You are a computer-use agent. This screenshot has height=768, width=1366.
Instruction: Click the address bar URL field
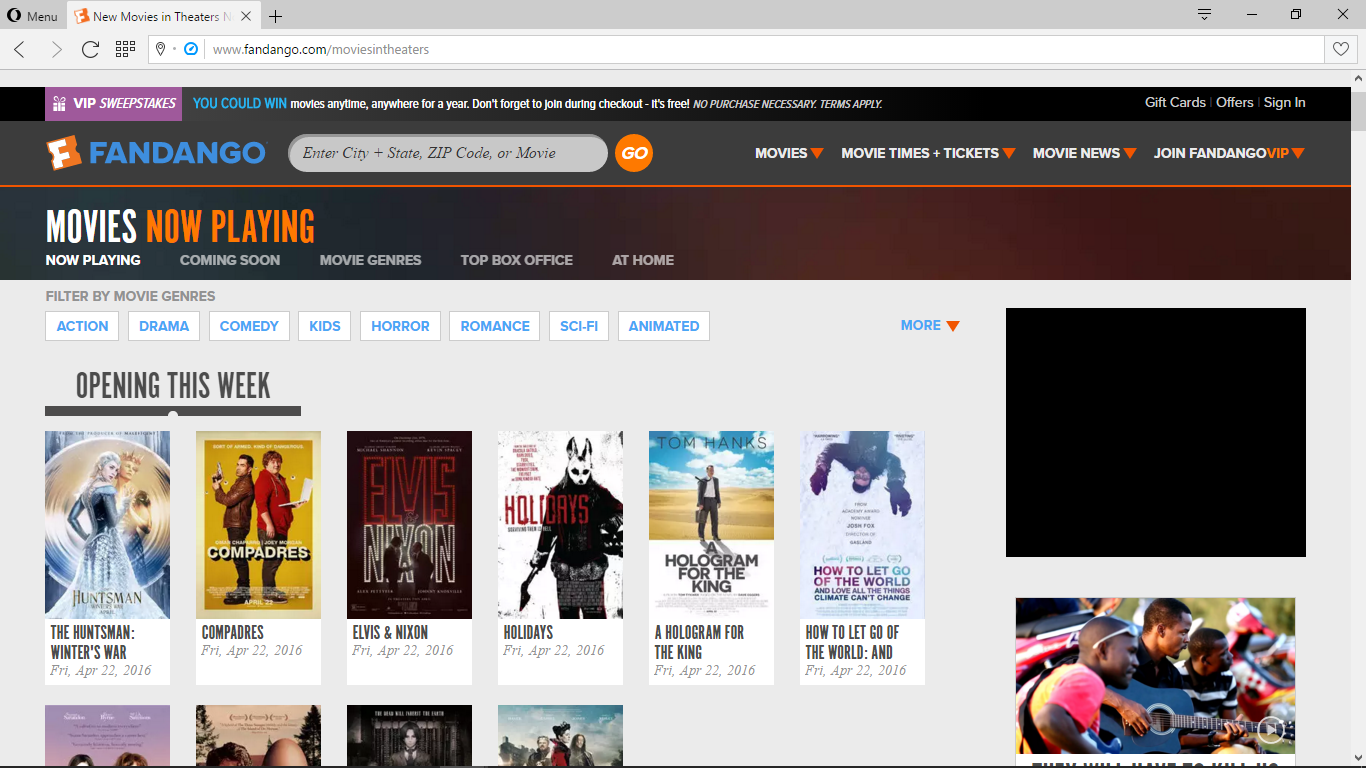click(765, 49)
